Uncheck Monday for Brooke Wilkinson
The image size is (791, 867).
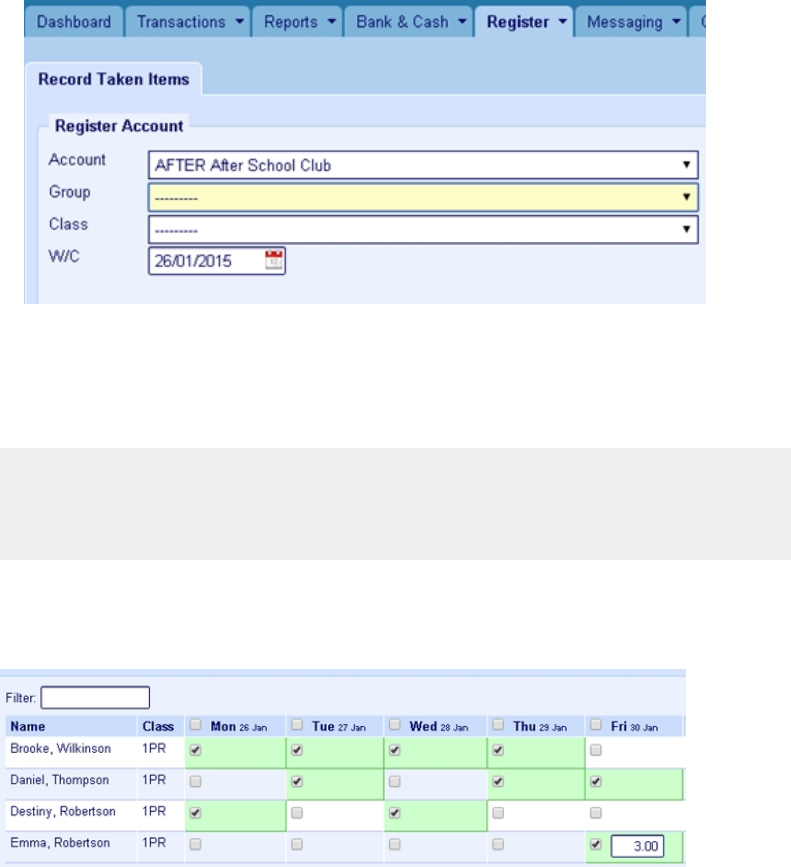[195, 750]
